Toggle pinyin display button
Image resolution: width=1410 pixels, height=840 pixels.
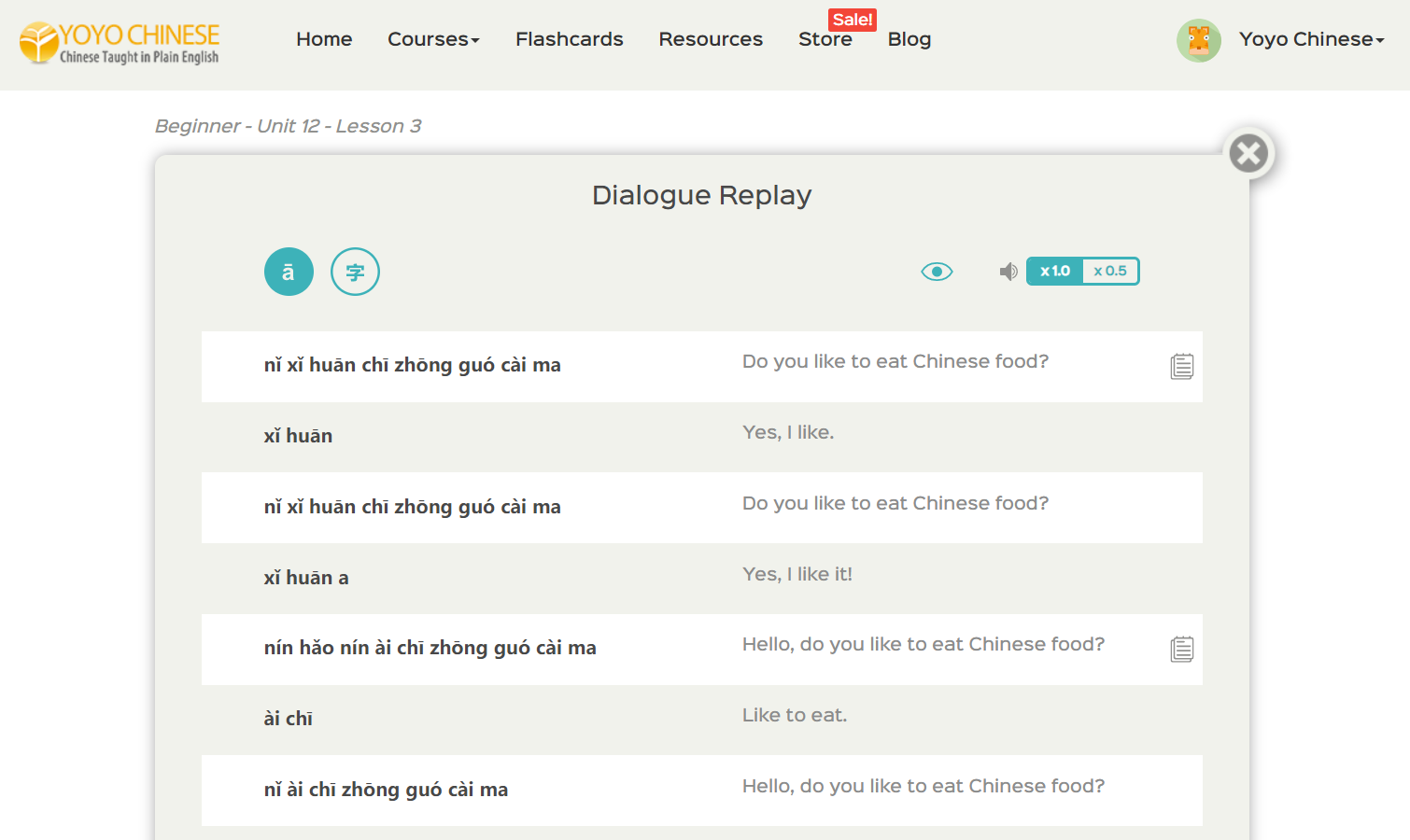pos(289,272)
